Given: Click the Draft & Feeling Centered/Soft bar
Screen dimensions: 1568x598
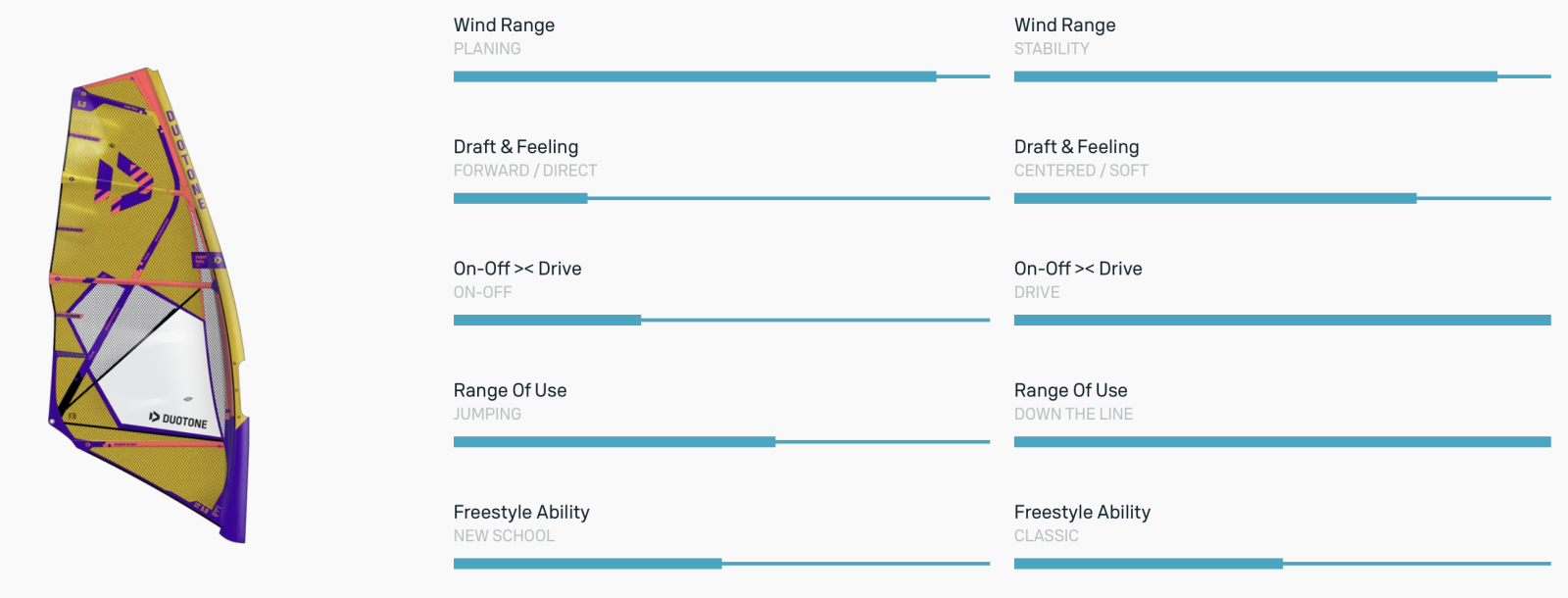Looking at the screenshot, I should pyautogui.click(x=1282, y=198).
